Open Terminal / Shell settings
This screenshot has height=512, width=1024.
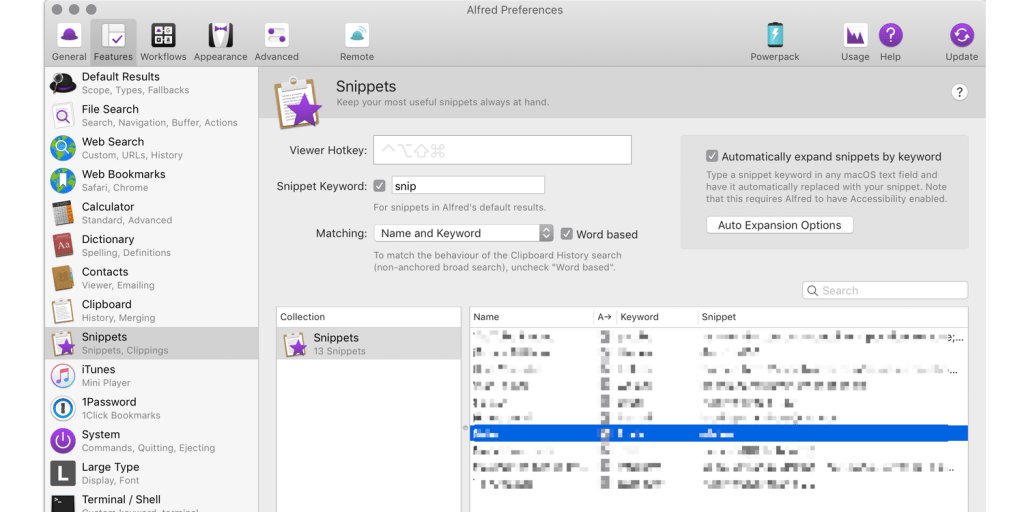(152, 502)
